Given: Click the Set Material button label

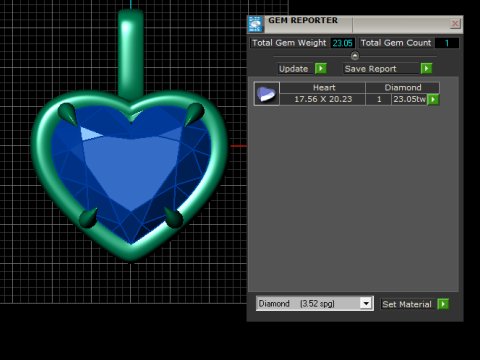Looking at the screenshot, I should click(x=407, y=304).
